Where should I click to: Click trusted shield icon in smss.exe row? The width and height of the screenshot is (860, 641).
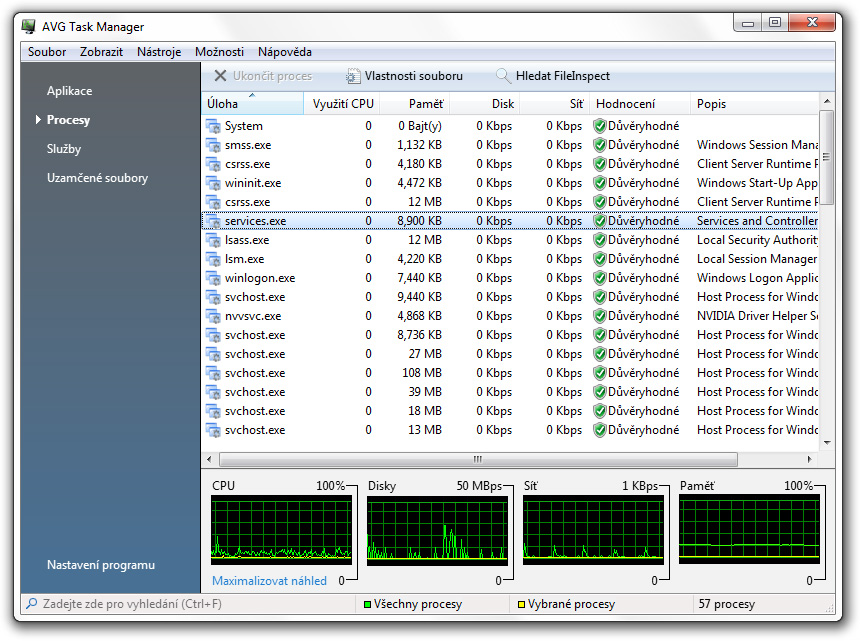pos(599,145)
